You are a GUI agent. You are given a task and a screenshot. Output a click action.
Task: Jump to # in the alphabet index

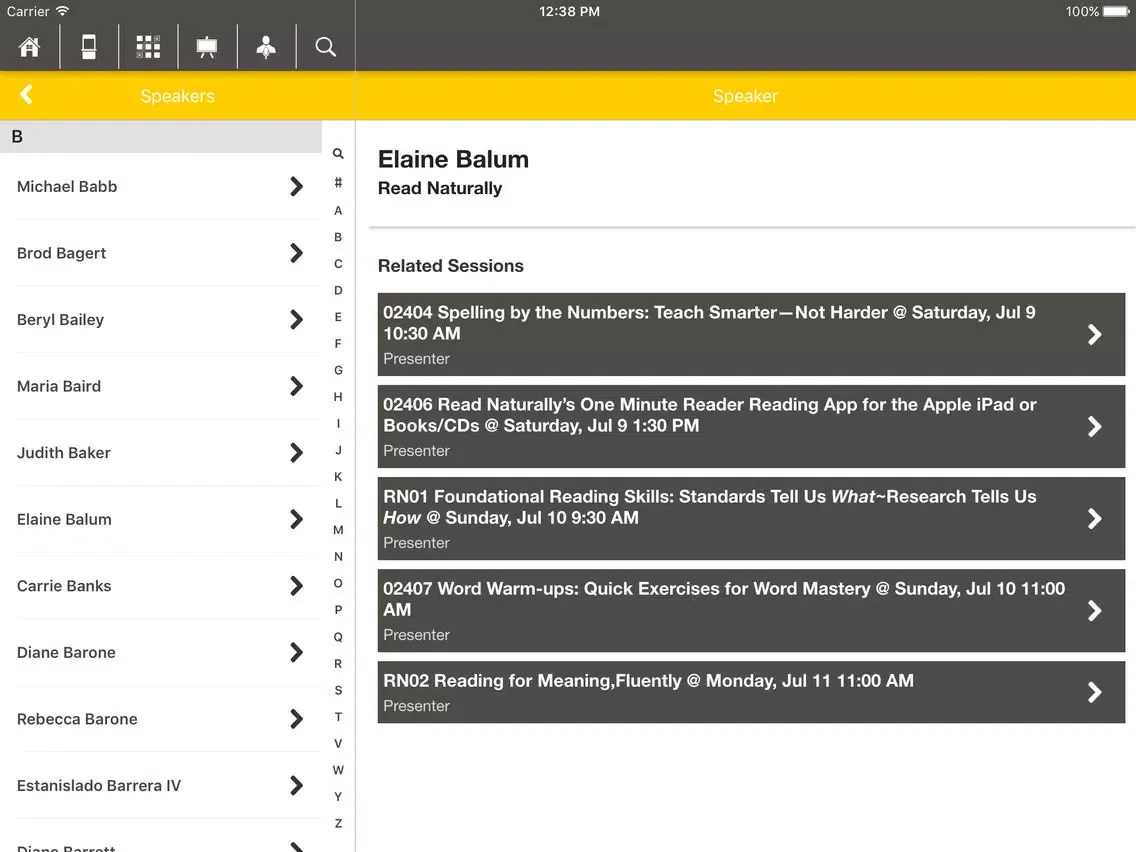point(338,182)
